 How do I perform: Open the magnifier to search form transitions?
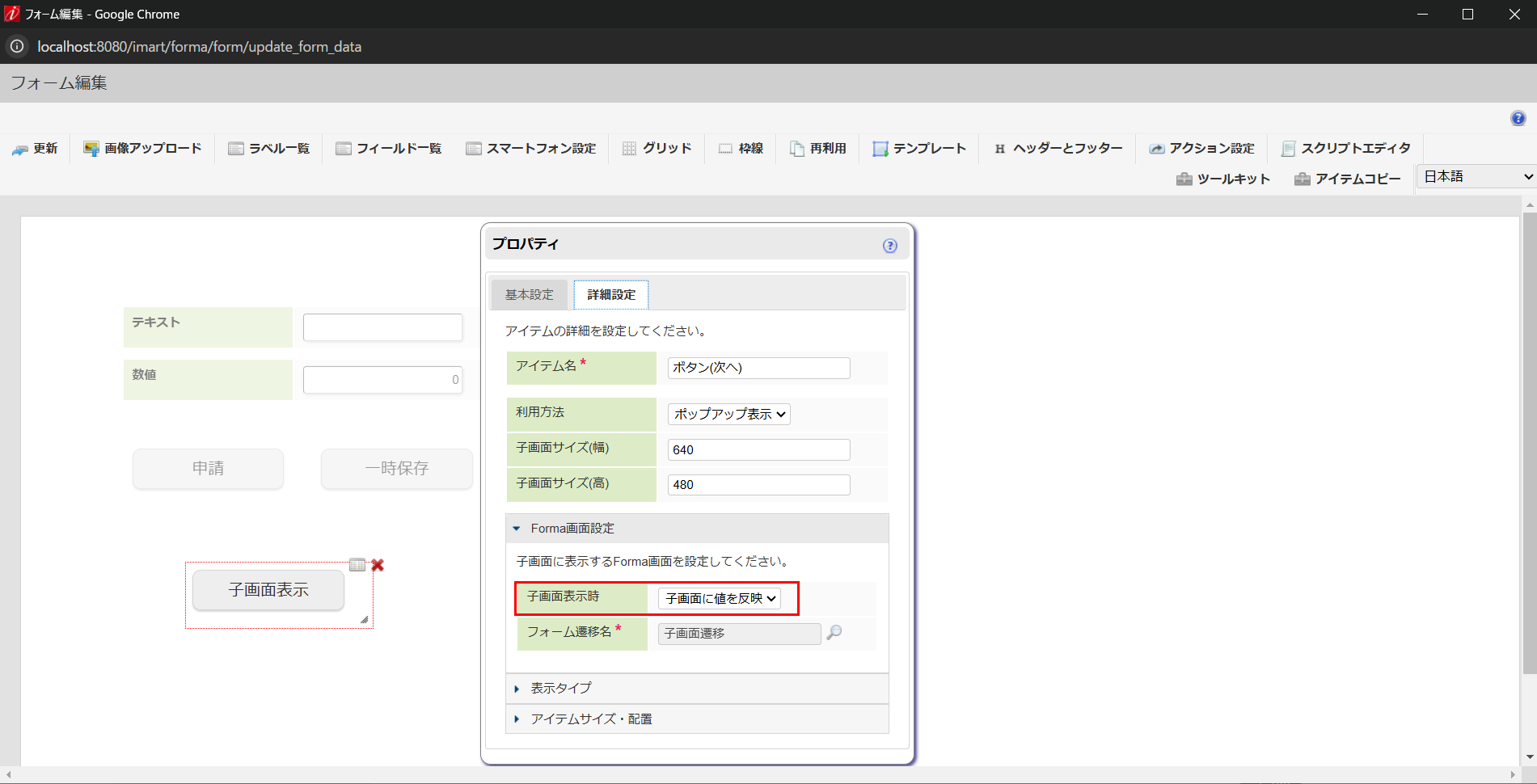tap(836, 633)
